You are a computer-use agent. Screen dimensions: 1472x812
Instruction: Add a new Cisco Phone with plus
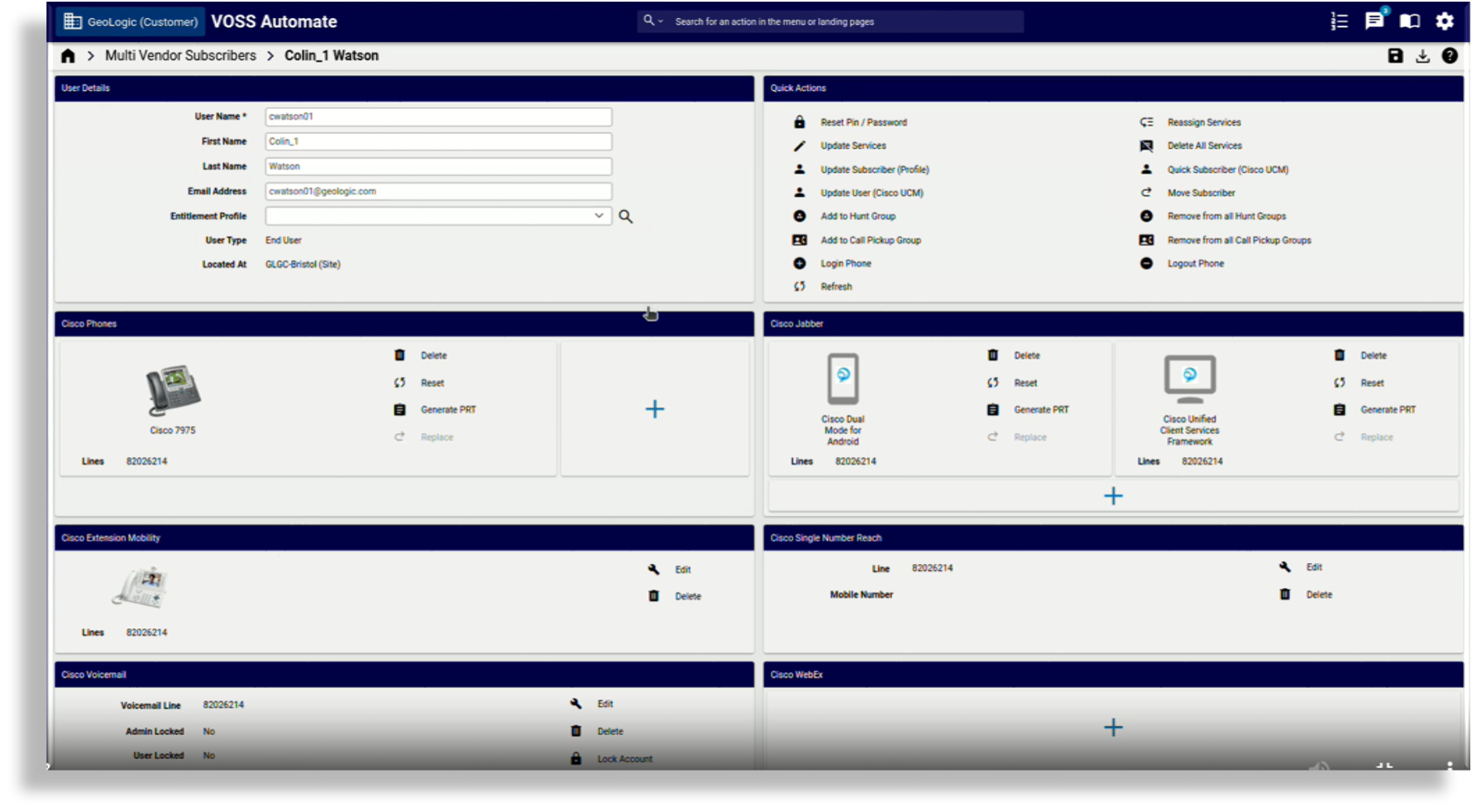coord(654,409)
